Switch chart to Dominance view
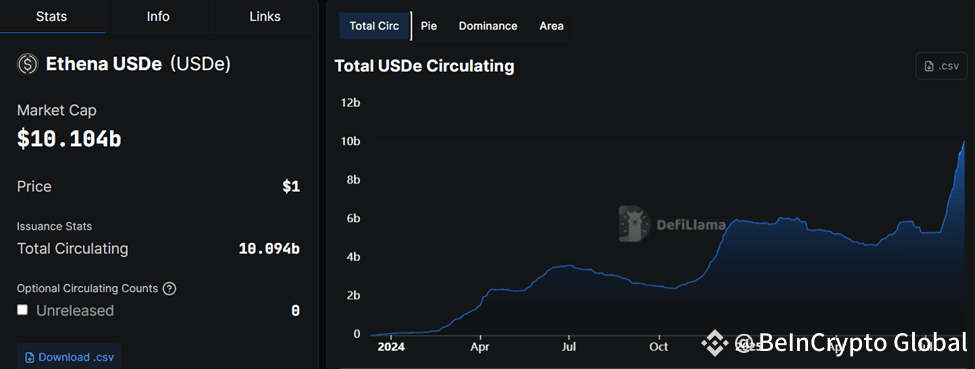The height and width of the screenshot is (369, 975). (x=488, y=26)
